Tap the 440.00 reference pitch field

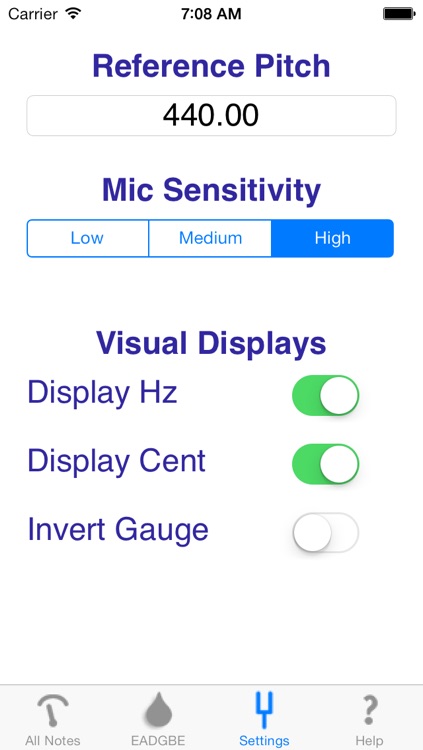pos(211,115)
